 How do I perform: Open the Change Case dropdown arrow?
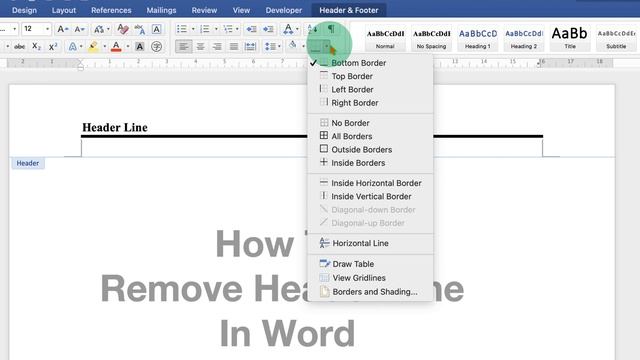point(108,29)
